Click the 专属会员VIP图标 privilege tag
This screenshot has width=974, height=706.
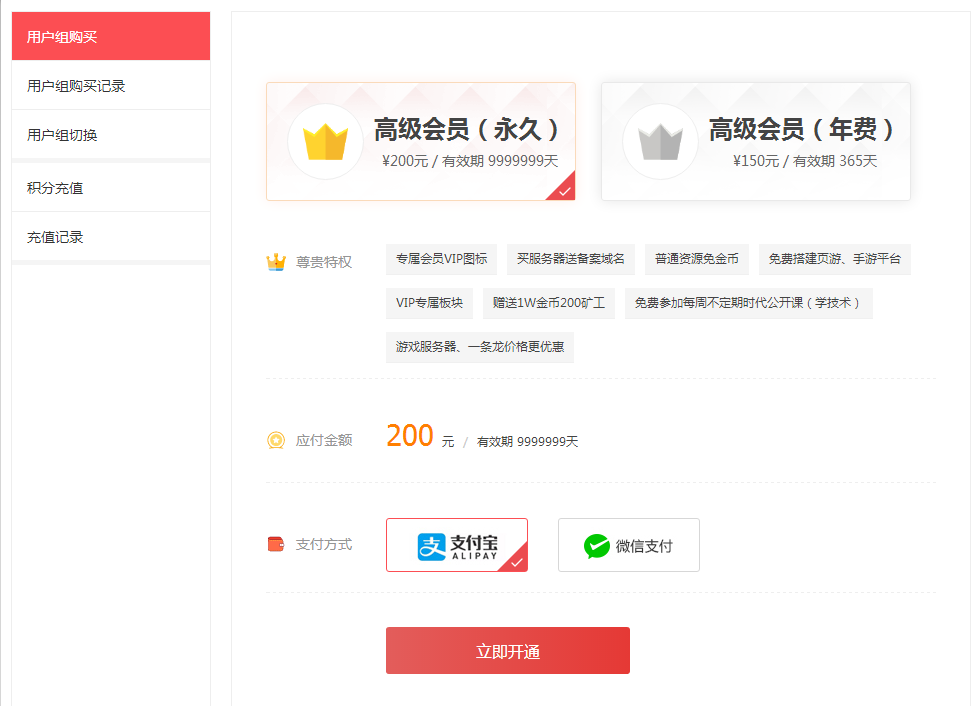(x=441, y=259)
